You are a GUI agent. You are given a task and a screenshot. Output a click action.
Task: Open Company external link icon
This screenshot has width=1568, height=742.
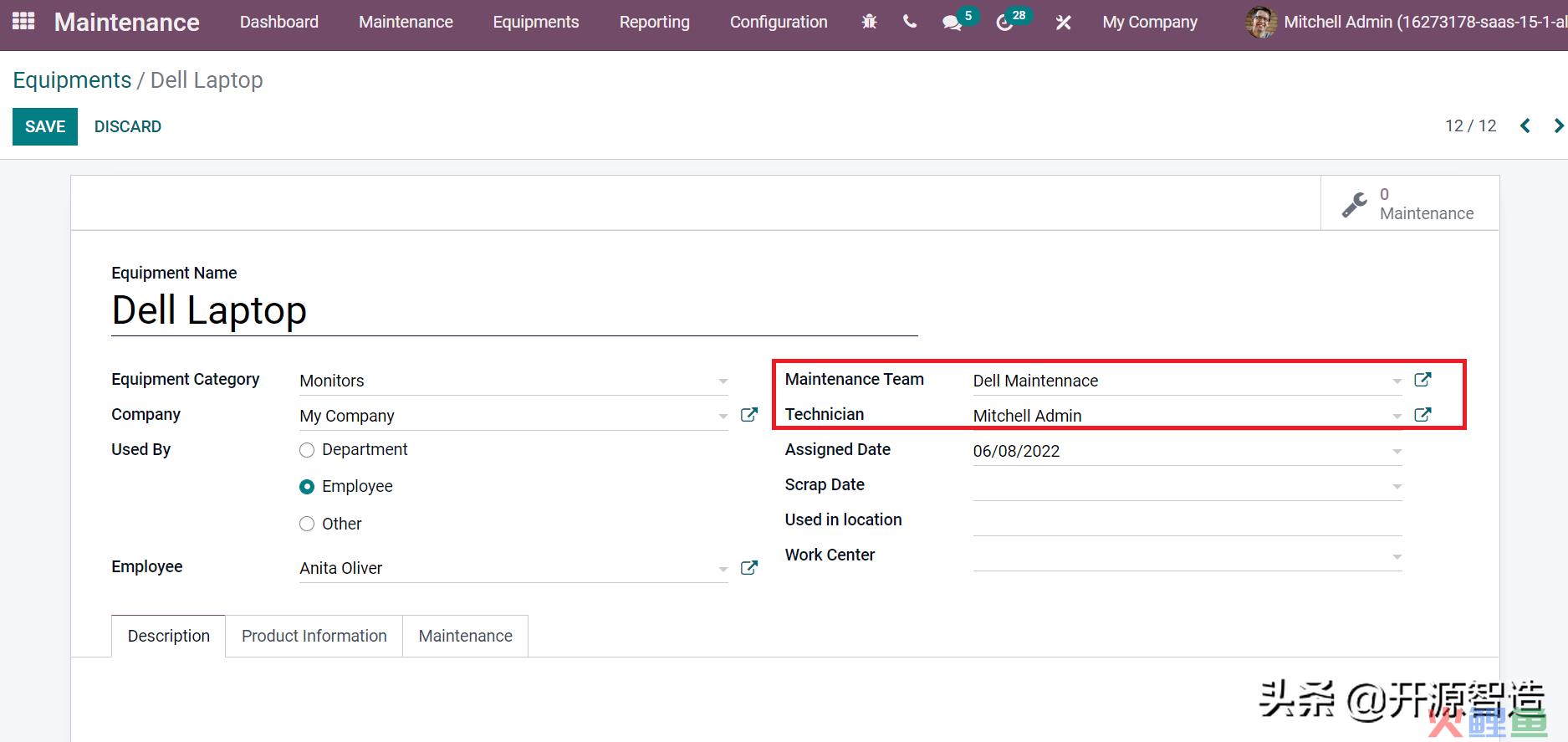749,414
